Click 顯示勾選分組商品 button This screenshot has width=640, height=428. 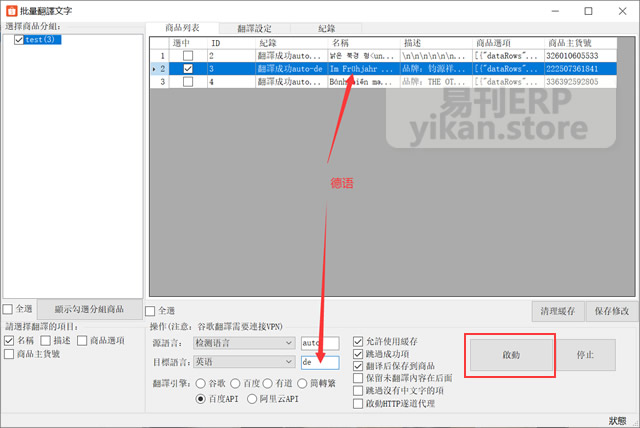pyautogui.click(x=89, y=309)
